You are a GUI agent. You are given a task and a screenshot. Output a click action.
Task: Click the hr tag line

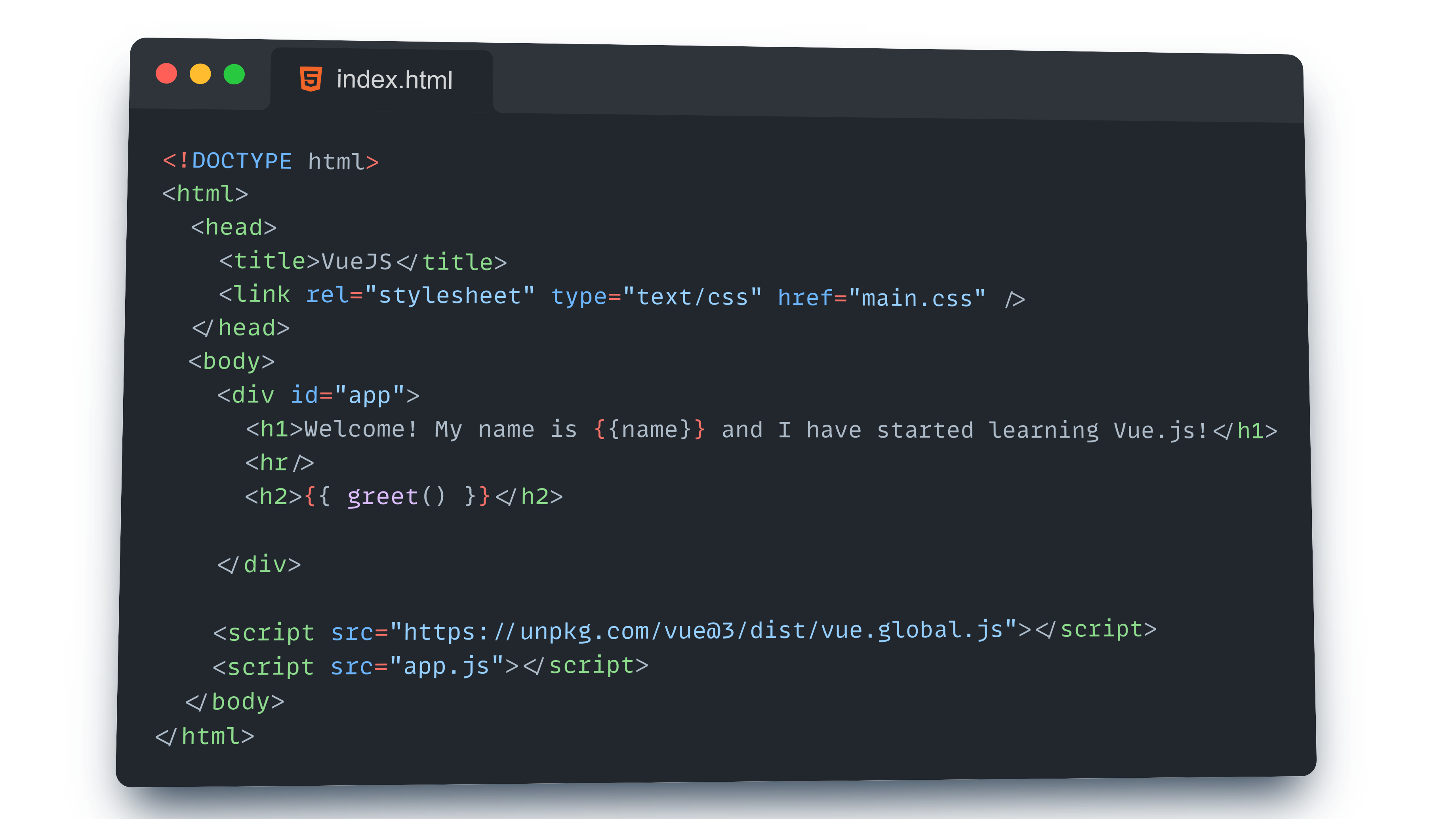(x=279, y=463)
